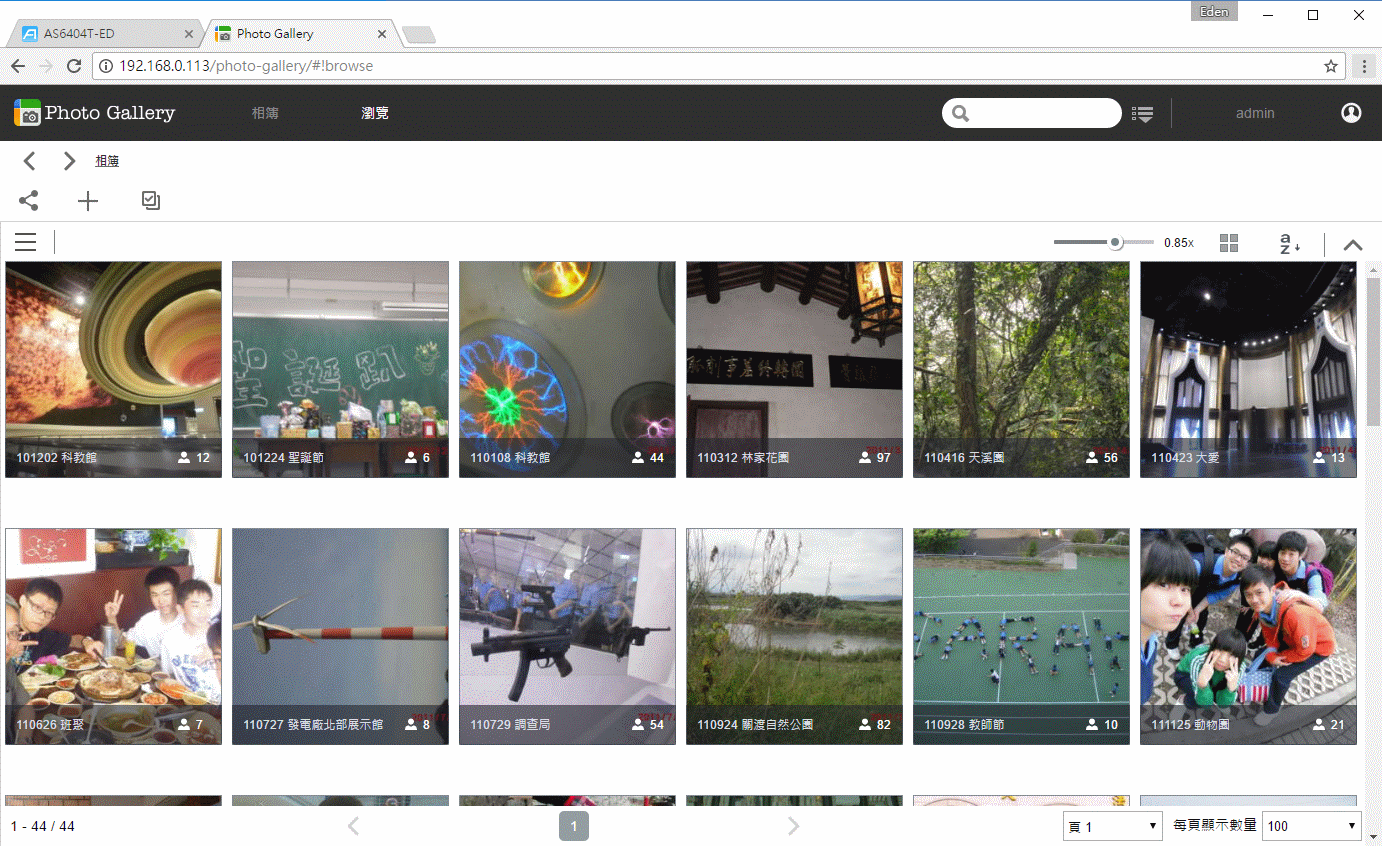The width and height of the screenshot is (1382, 846).
Task: Add a new album with plus icon
Action: click(x=88, y=201)
